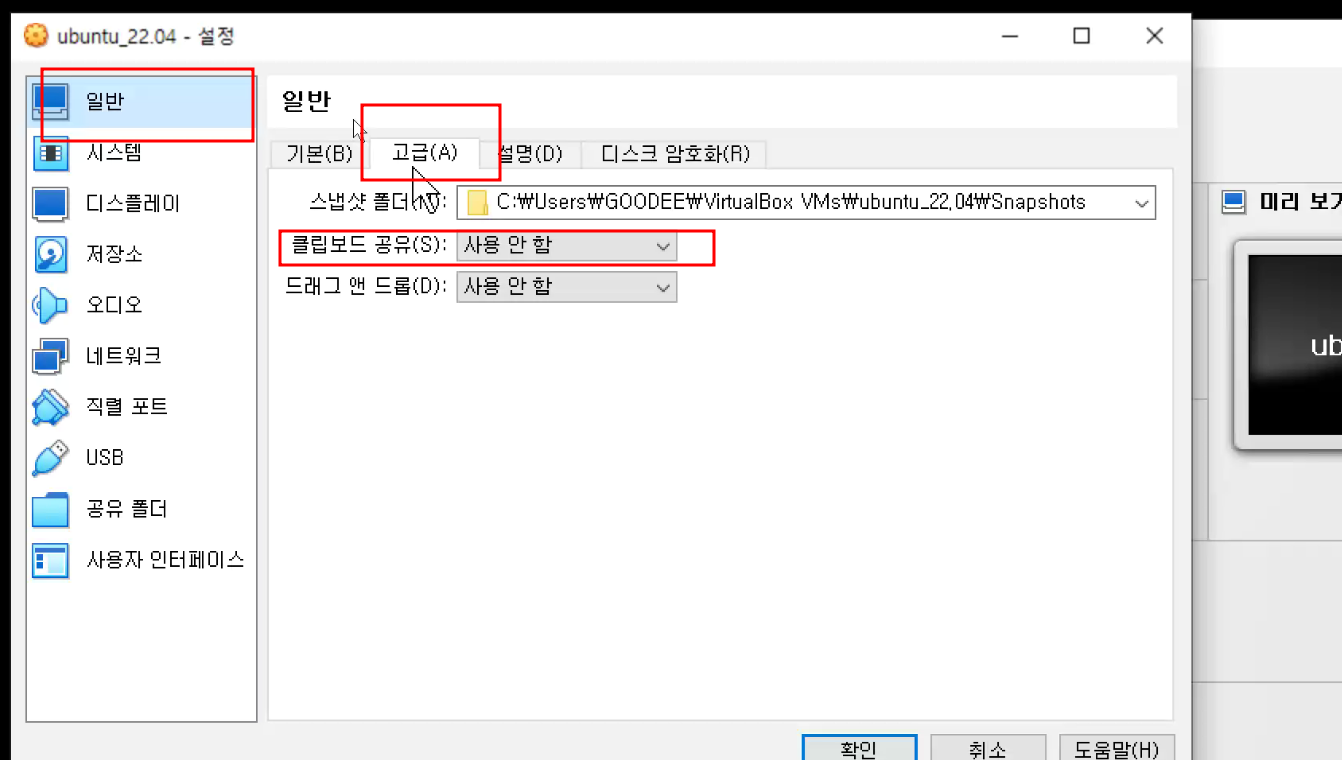The image size is (1342, 760).
Task: Open help via 도움말(H) button
Action: 1116,749
